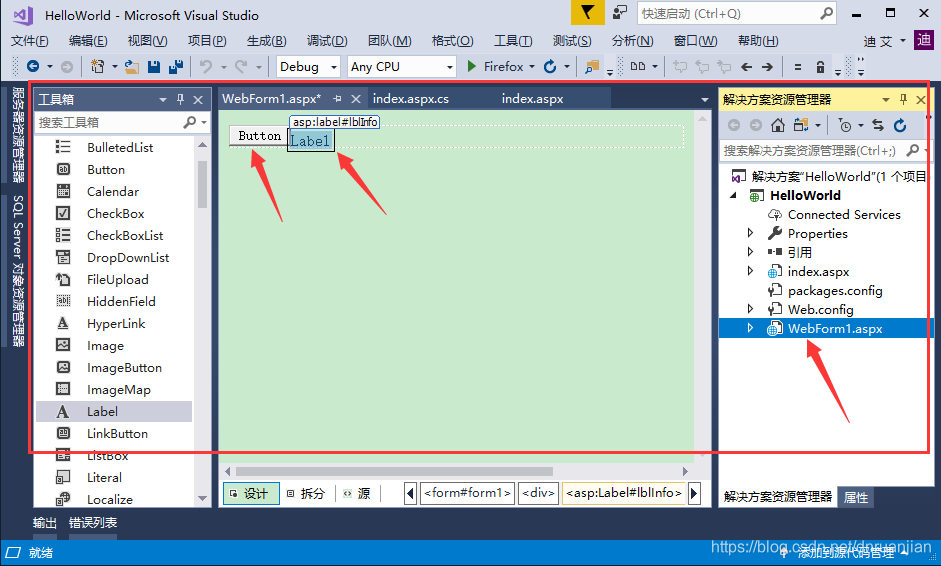Viewport: 941px width, 566px height.
Task: Click the navigate backward toolbar icon
Action: (x=33, y=67)
